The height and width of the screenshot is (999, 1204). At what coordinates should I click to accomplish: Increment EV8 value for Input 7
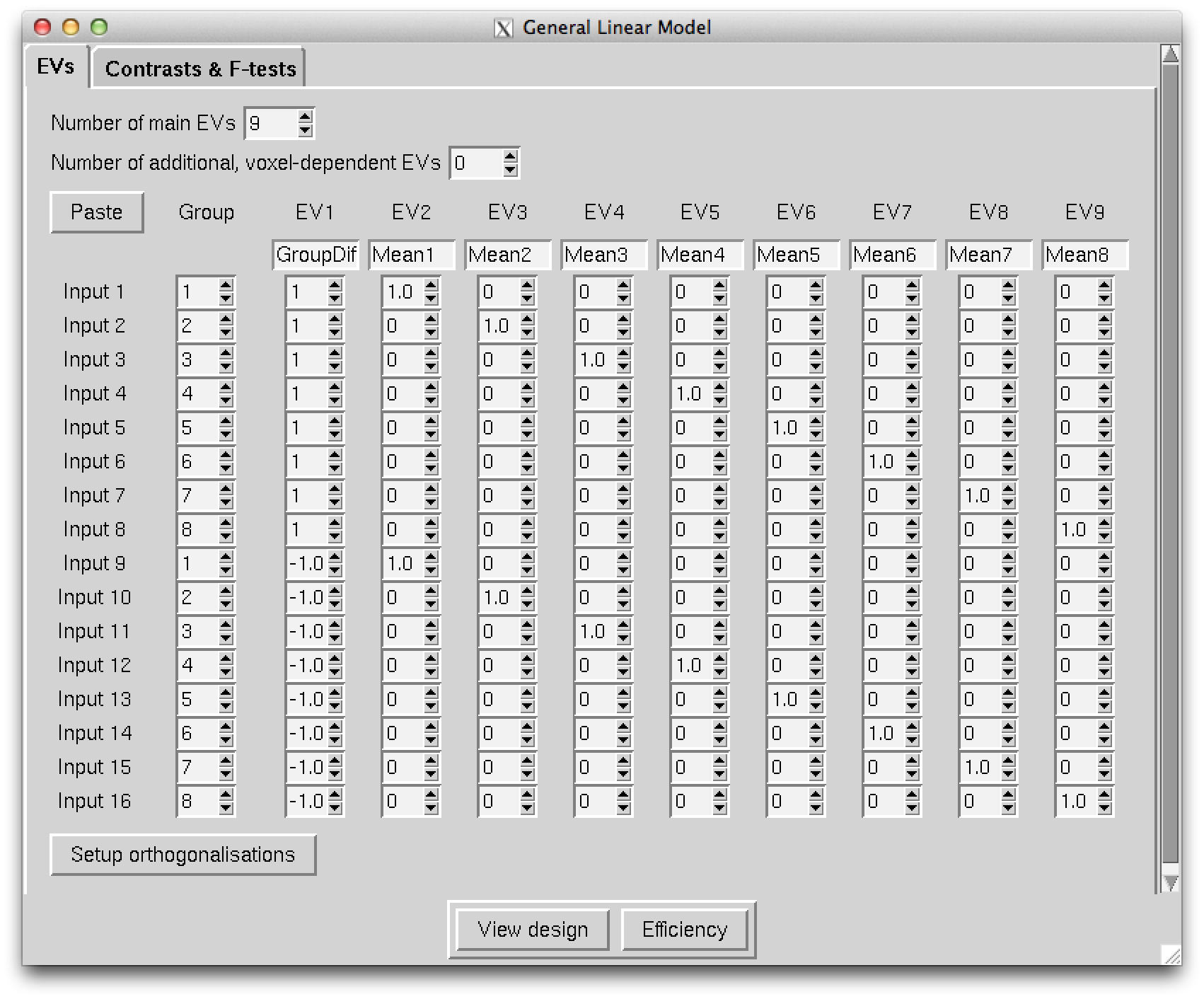tap(1008, 490)
